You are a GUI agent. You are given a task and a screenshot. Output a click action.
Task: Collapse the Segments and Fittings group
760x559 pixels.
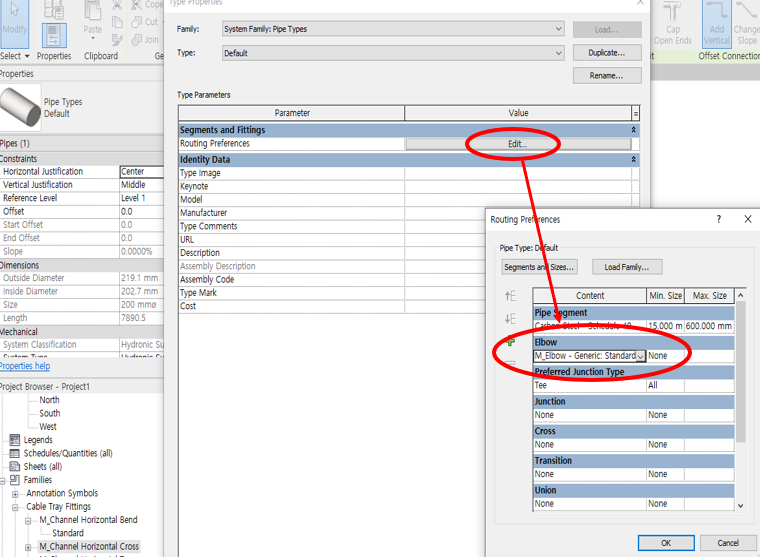tap(633, 130)
